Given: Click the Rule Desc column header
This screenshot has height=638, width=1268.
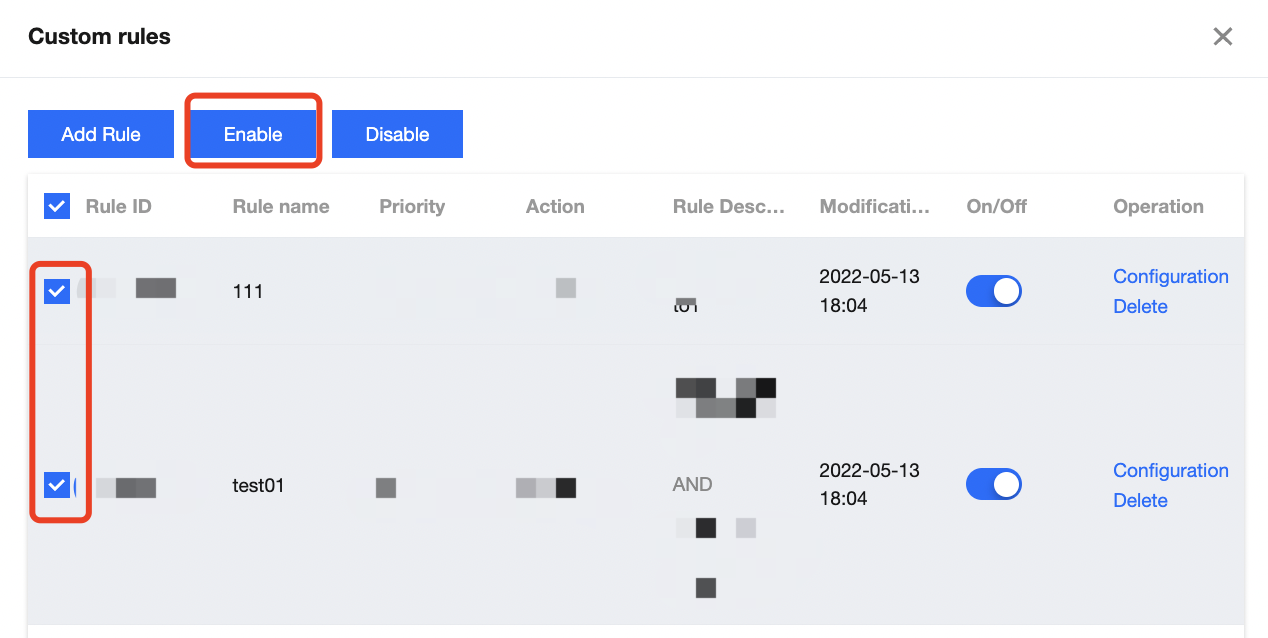Looking at the screenshot, I should click(x=729, y=207).
